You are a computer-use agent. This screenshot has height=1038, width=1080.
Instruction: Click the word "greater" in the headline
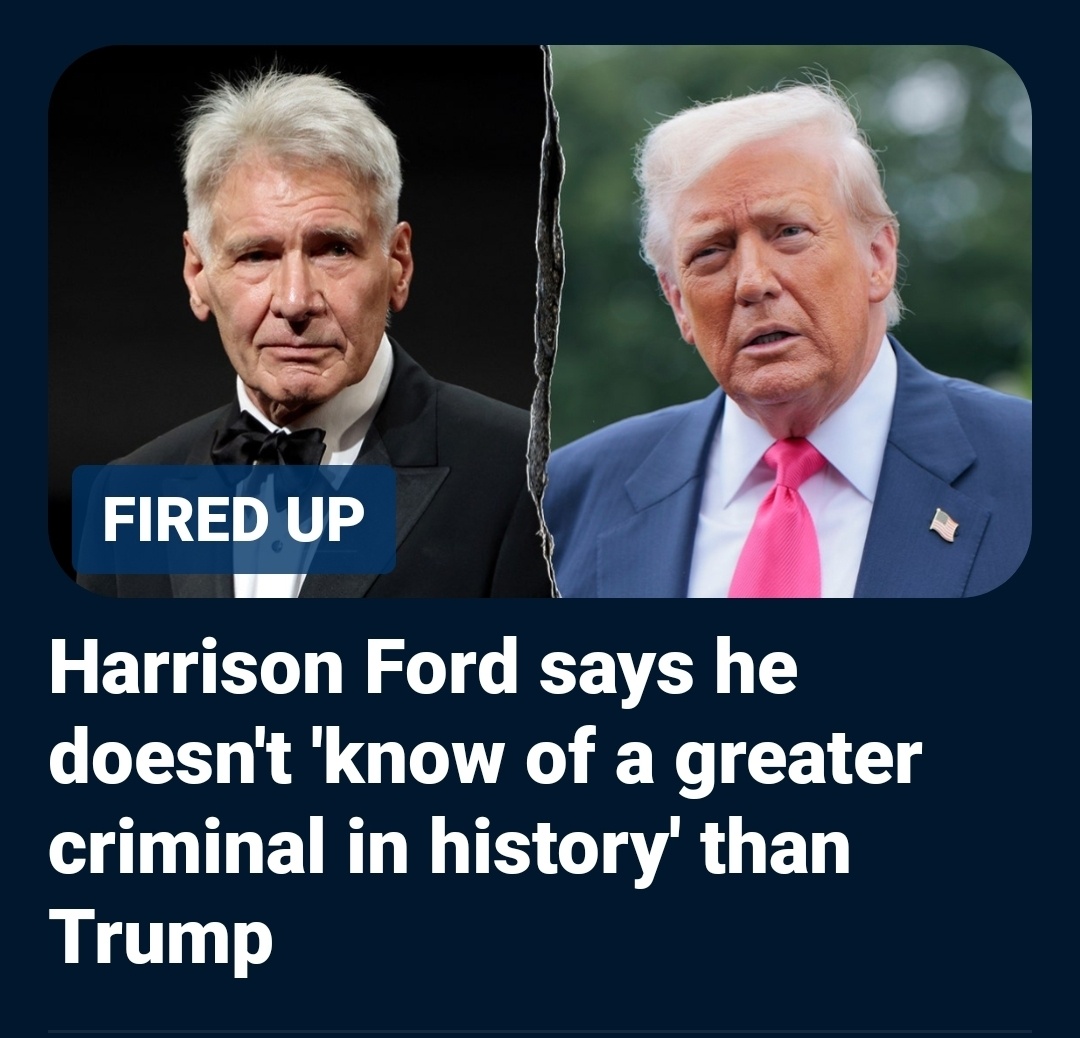(798, 763)
